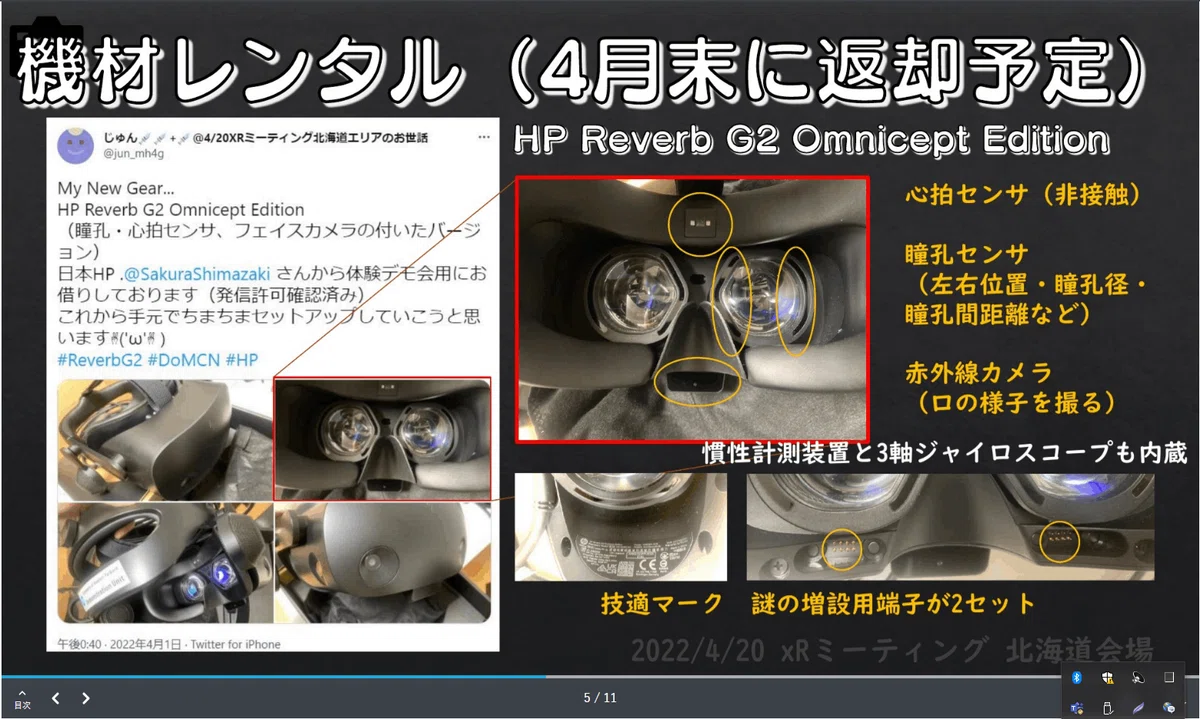Click the 5 / 11 page indicator

(x=600, y=698)
